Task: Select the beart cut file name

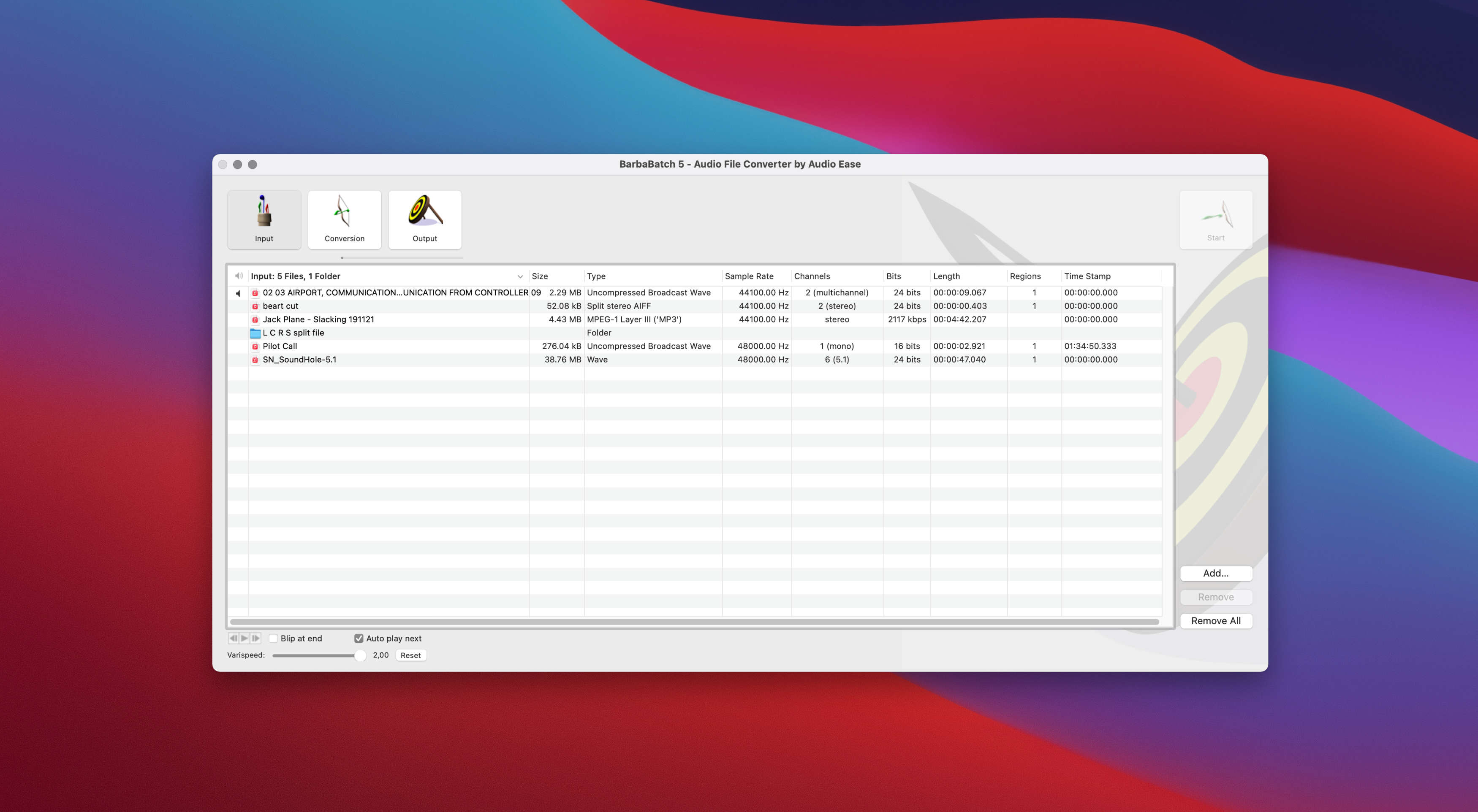Action: (x=280, y=306)
